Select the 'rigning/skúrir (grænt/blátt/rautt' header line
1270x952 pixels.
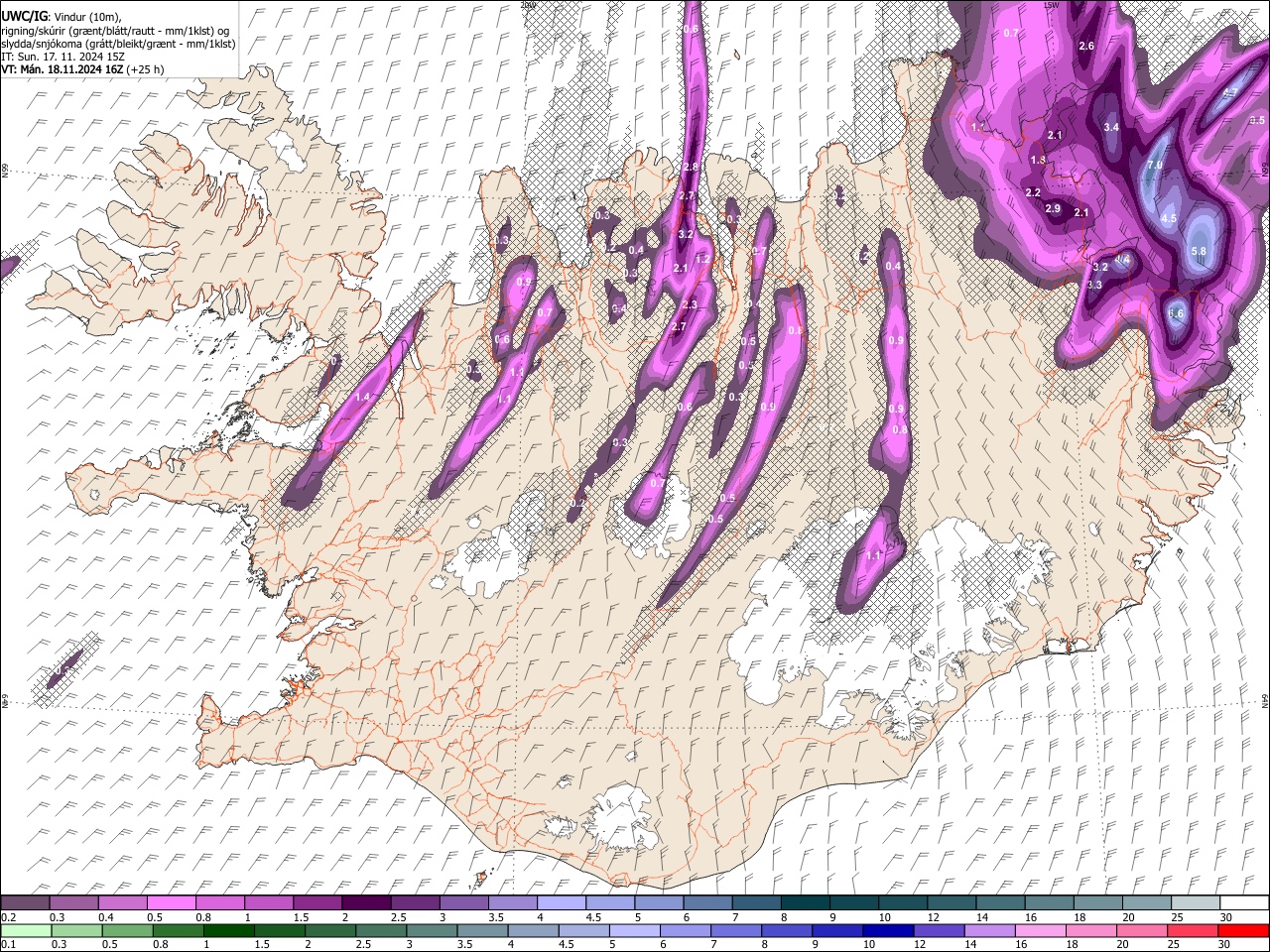coord(115,31)
